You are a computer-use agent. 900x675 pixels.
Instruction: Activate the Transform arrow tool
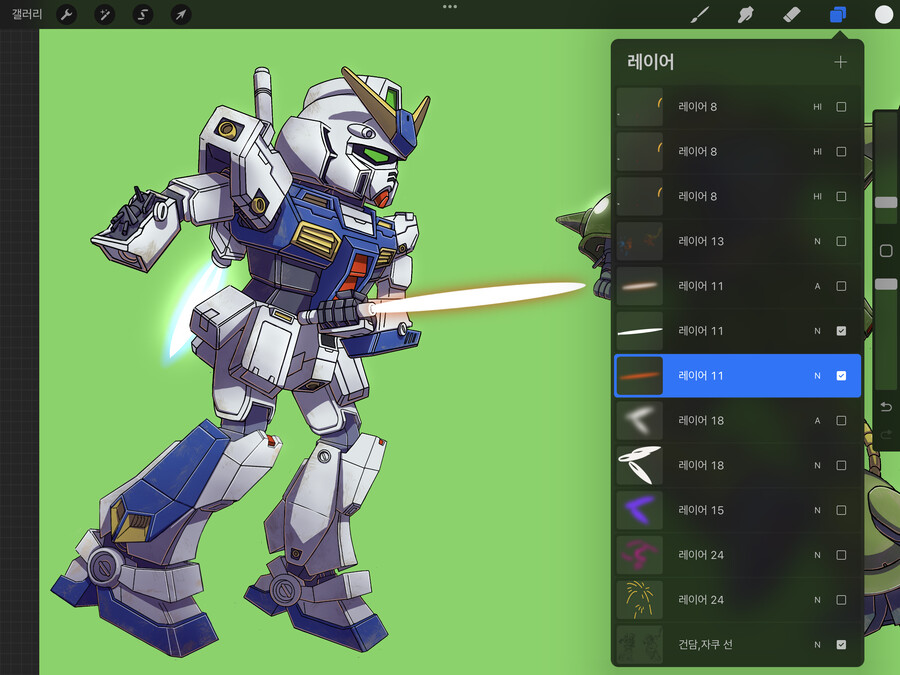(x=181, y=14)
